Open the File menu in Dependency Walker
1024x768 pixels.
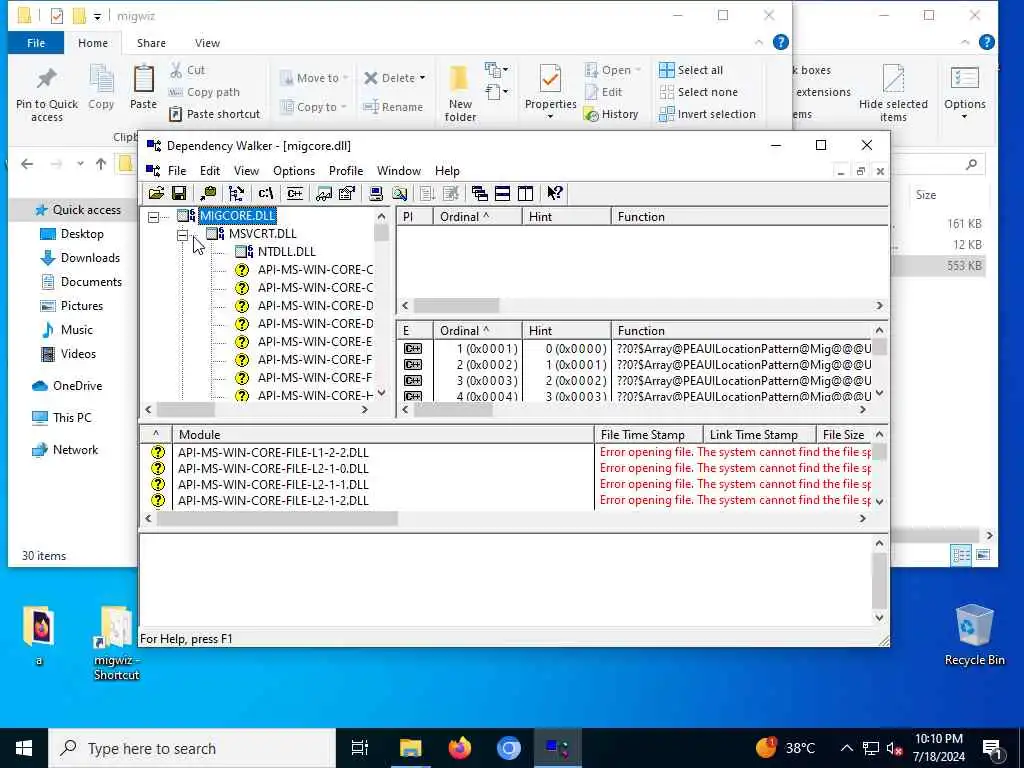click(177, 170)
